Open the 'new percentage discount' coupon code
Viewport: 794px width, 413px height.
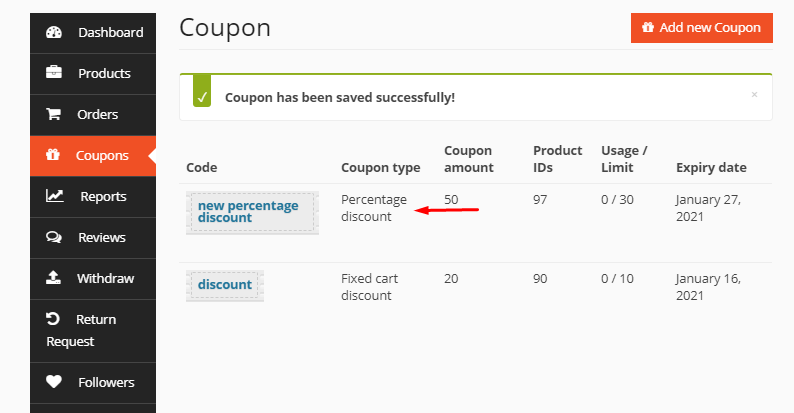pyautogui.click(x=248, y=211)
